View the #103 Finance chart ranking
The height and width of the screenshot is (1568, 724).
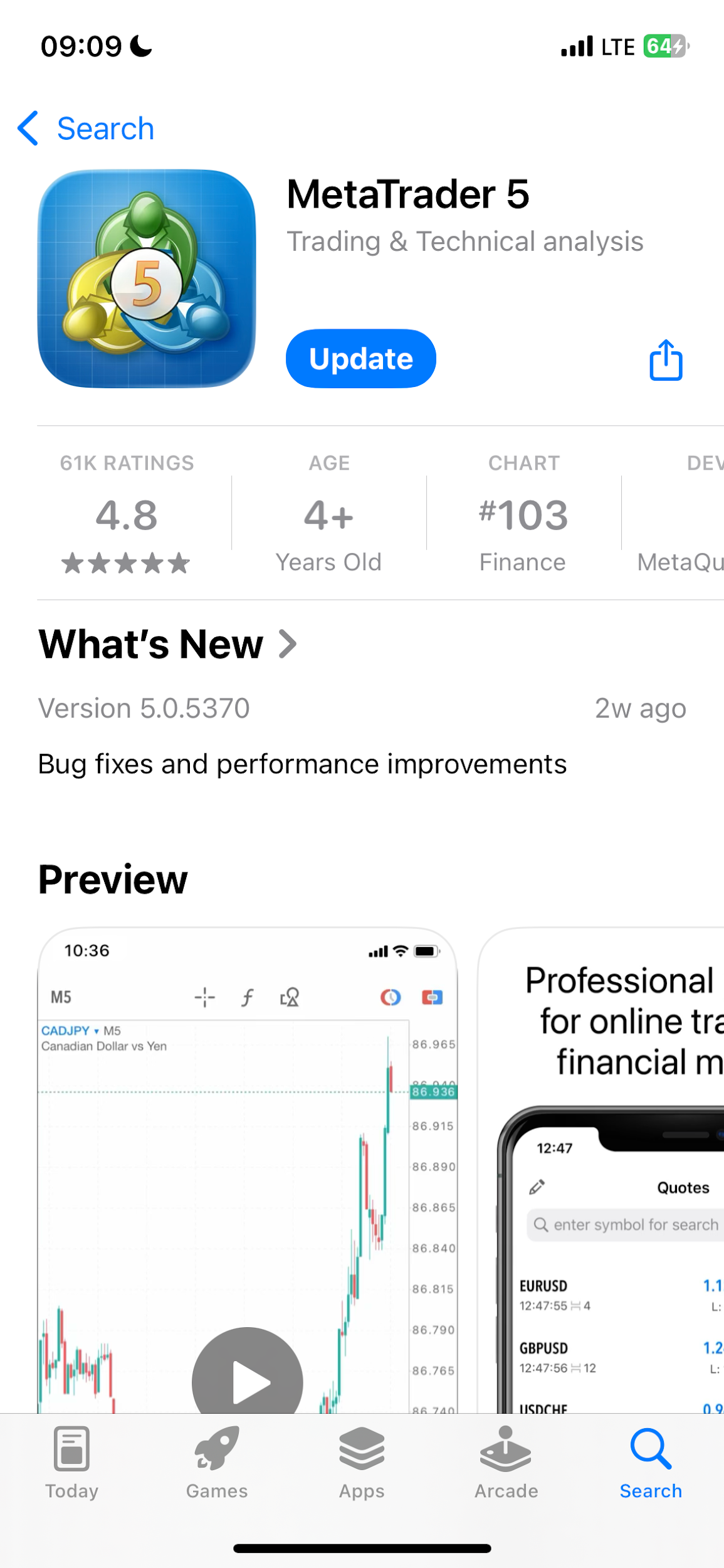click(523, 513)
